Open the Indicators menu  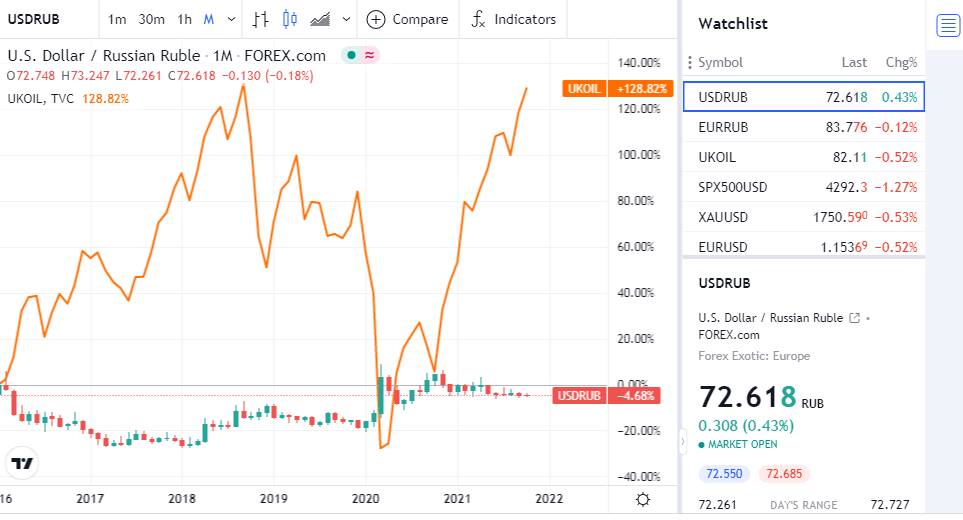(513, 20)
